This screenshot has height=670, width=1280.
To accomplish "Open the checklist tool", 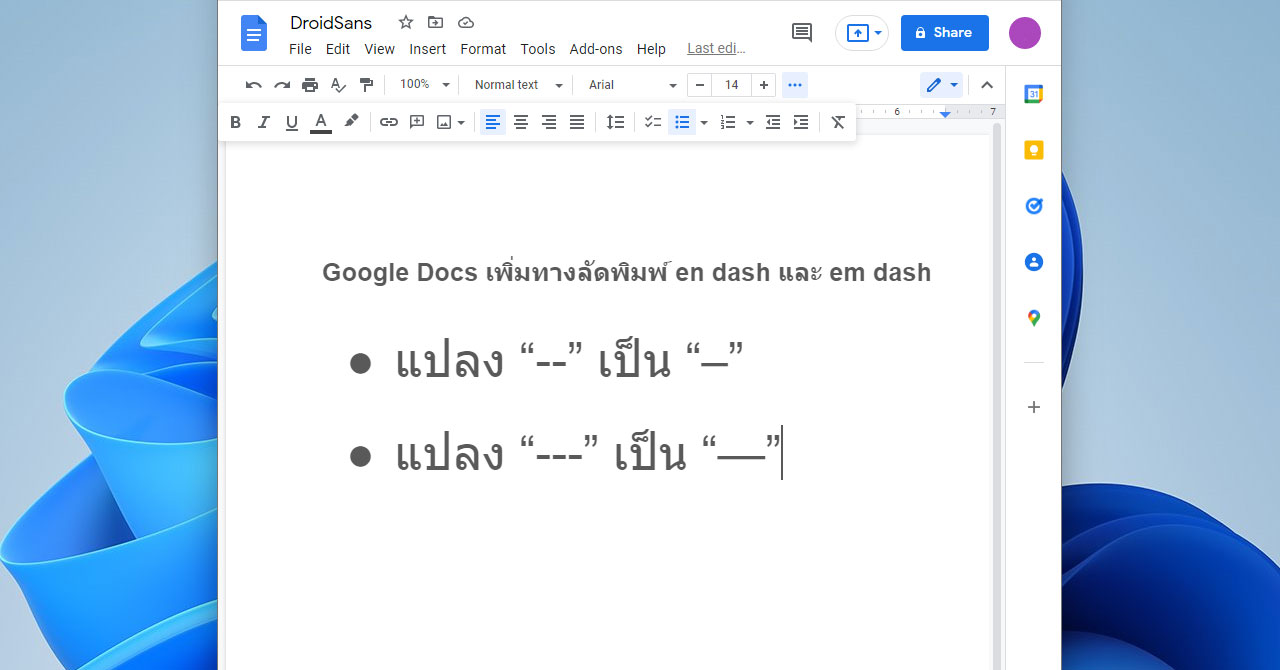I will [x=653, y=122].
